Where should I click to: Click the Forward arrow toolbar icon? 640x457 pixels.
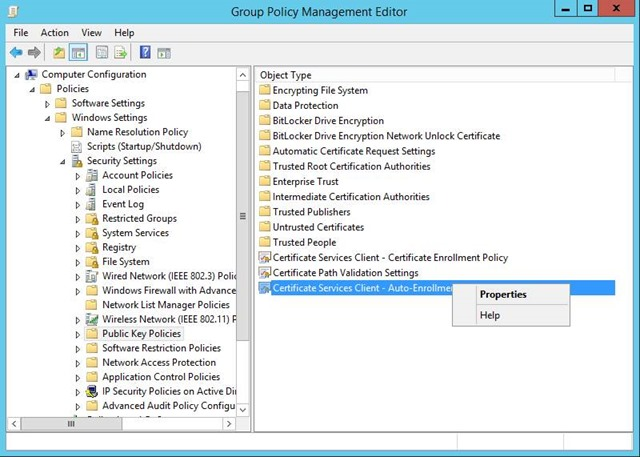(x=34, y=53)
